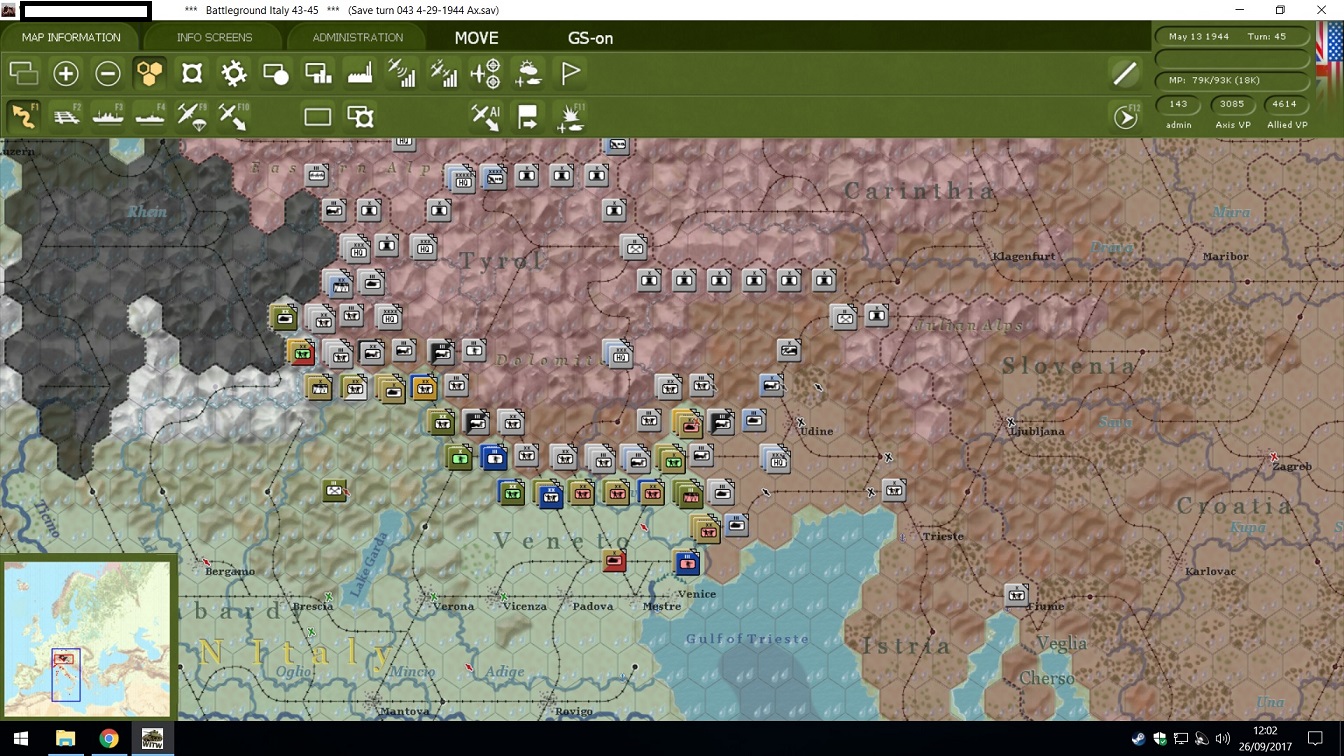Select the red unit counter near Padova
This screenshot has height=756, width=1344.
point(614,562)
